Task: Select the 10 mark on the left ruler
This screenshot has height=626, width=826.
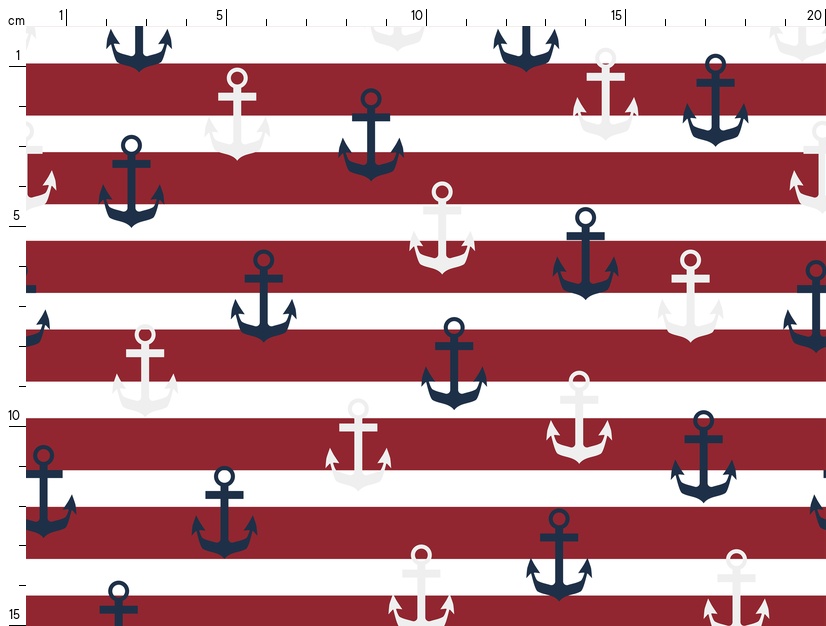Action: click(14, 415)
